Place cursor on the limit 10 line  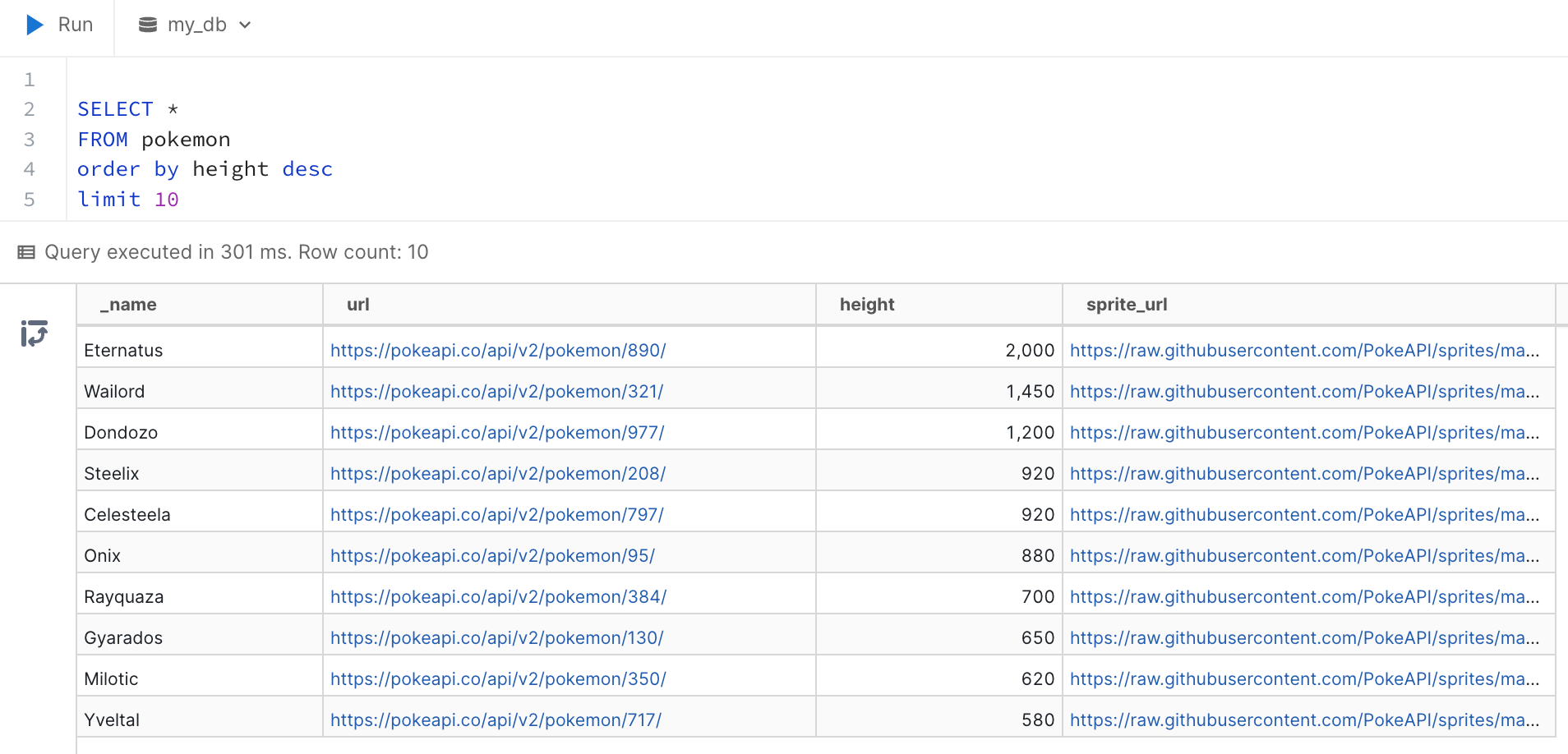click(128, 200)
